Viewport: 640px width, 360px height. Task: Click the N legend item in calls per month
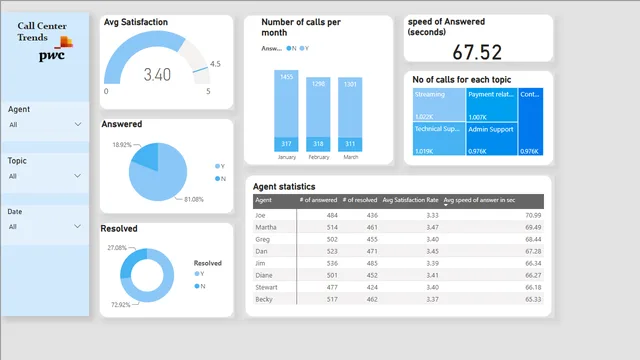291,48
